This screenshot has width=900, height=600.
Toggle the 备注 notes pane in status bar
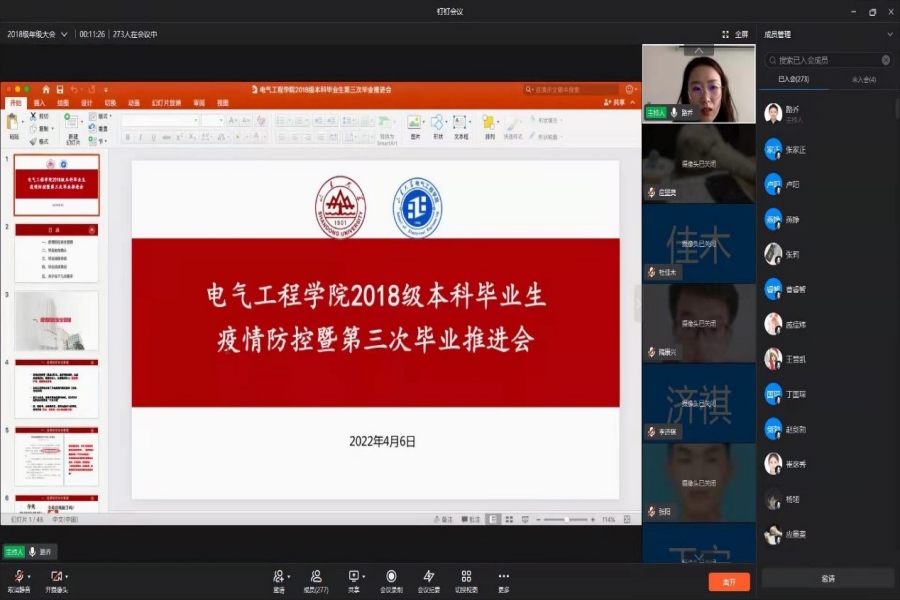[443, 520]
